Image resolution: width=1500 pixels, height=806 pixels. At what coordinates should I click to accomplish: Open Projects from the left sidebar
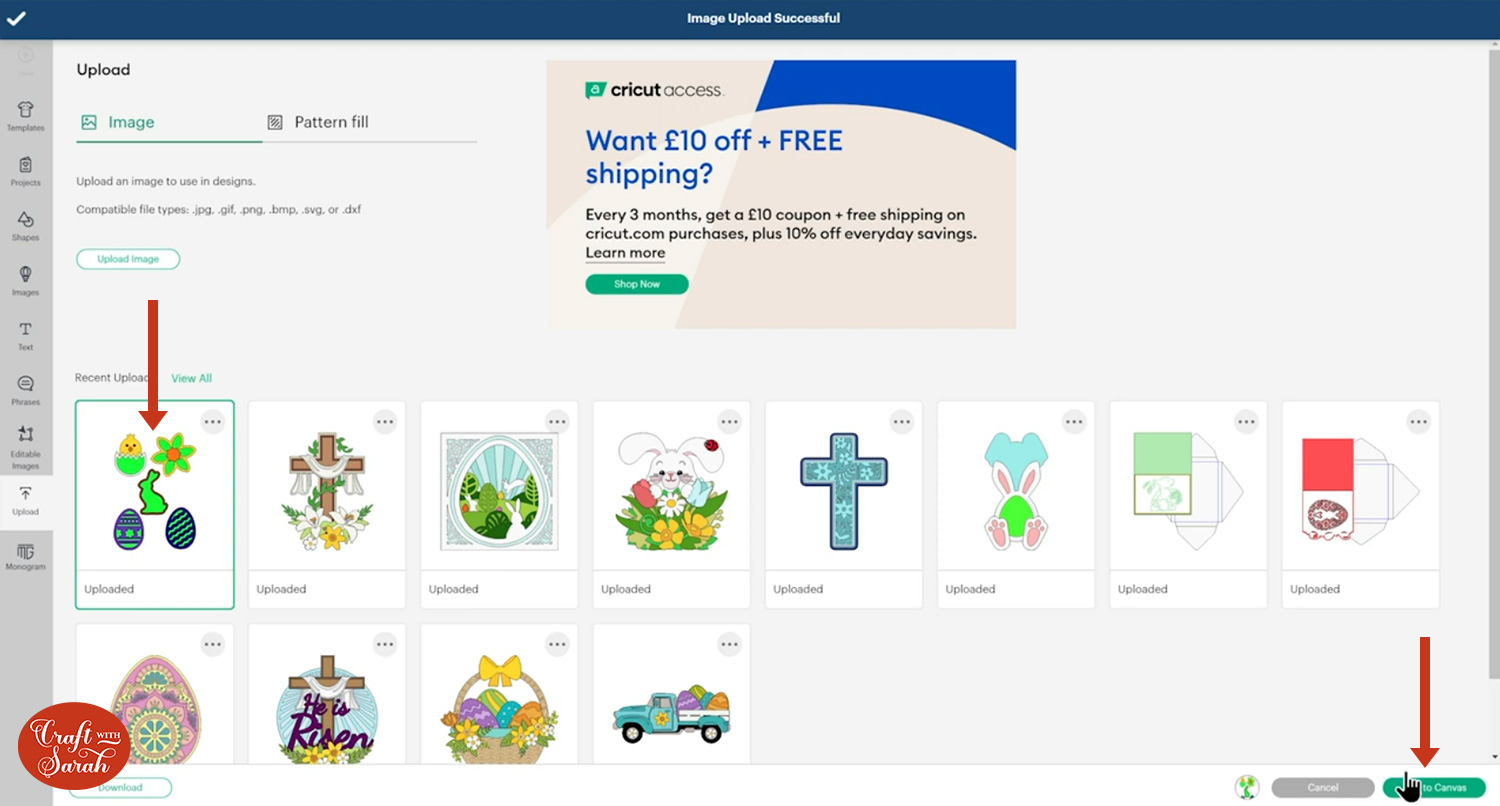click(x=26, y=171)
